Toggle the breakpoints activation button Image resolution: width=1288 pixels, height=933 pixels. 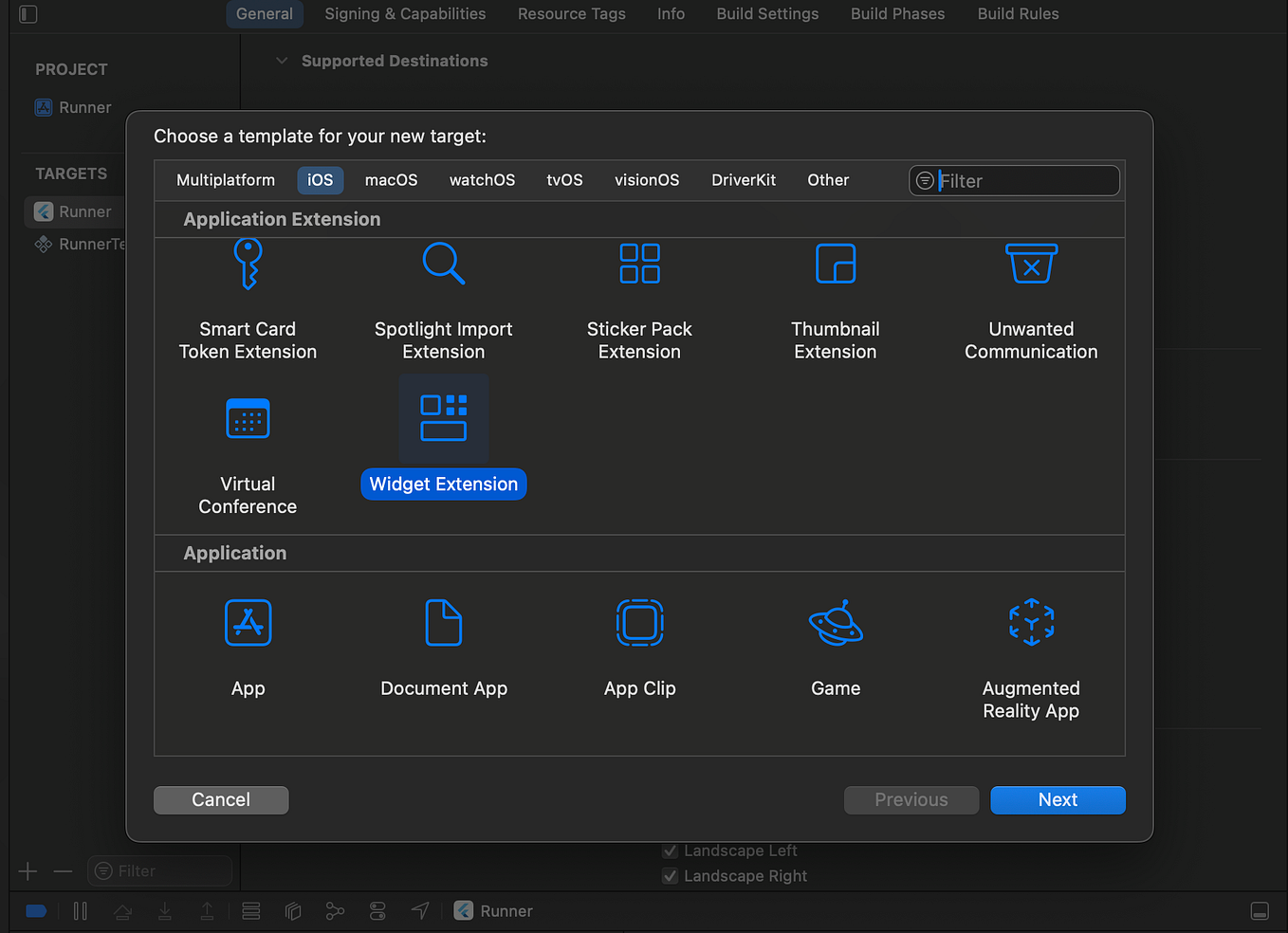click(36, 910)
